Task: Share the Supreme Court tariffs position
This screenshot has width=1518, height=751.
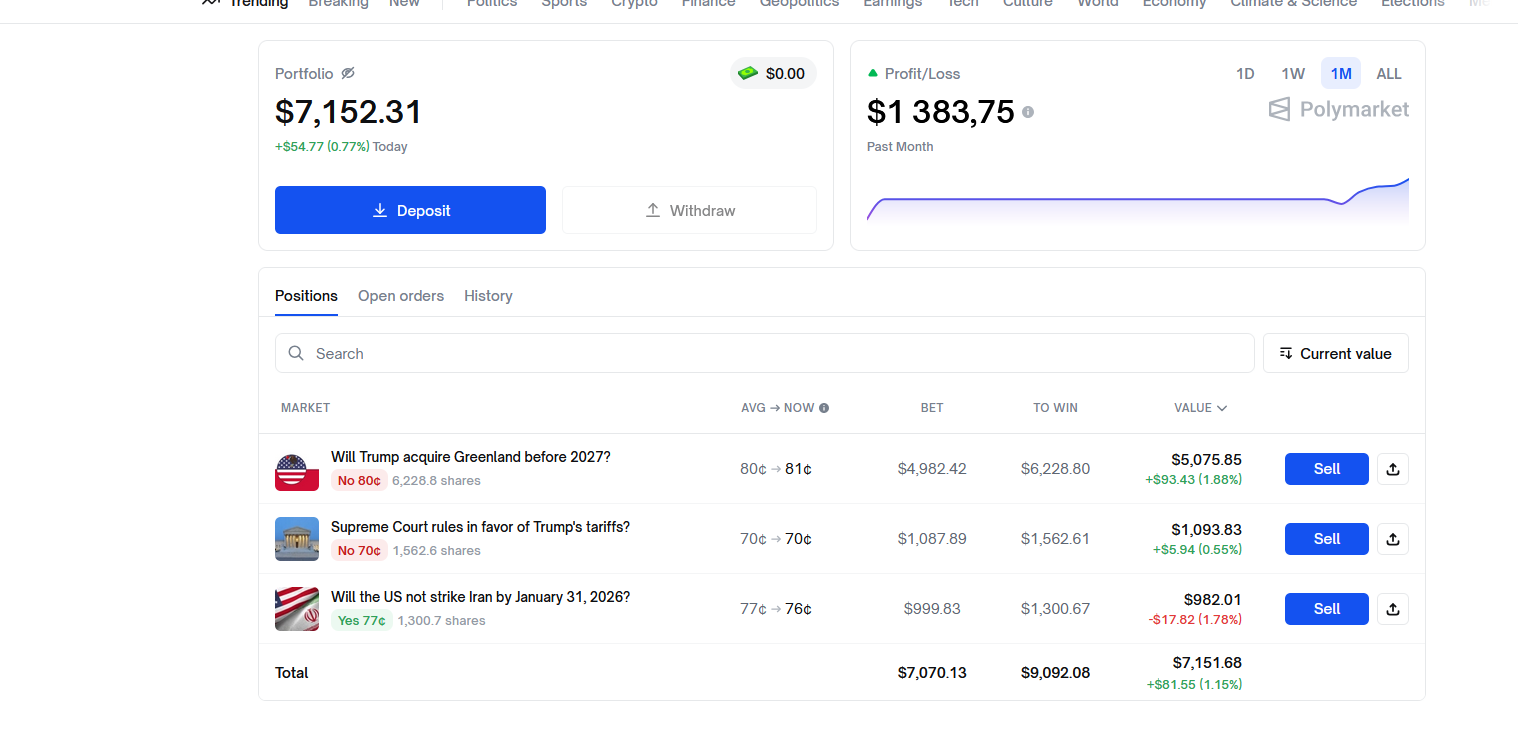Action: point(1393,539)
